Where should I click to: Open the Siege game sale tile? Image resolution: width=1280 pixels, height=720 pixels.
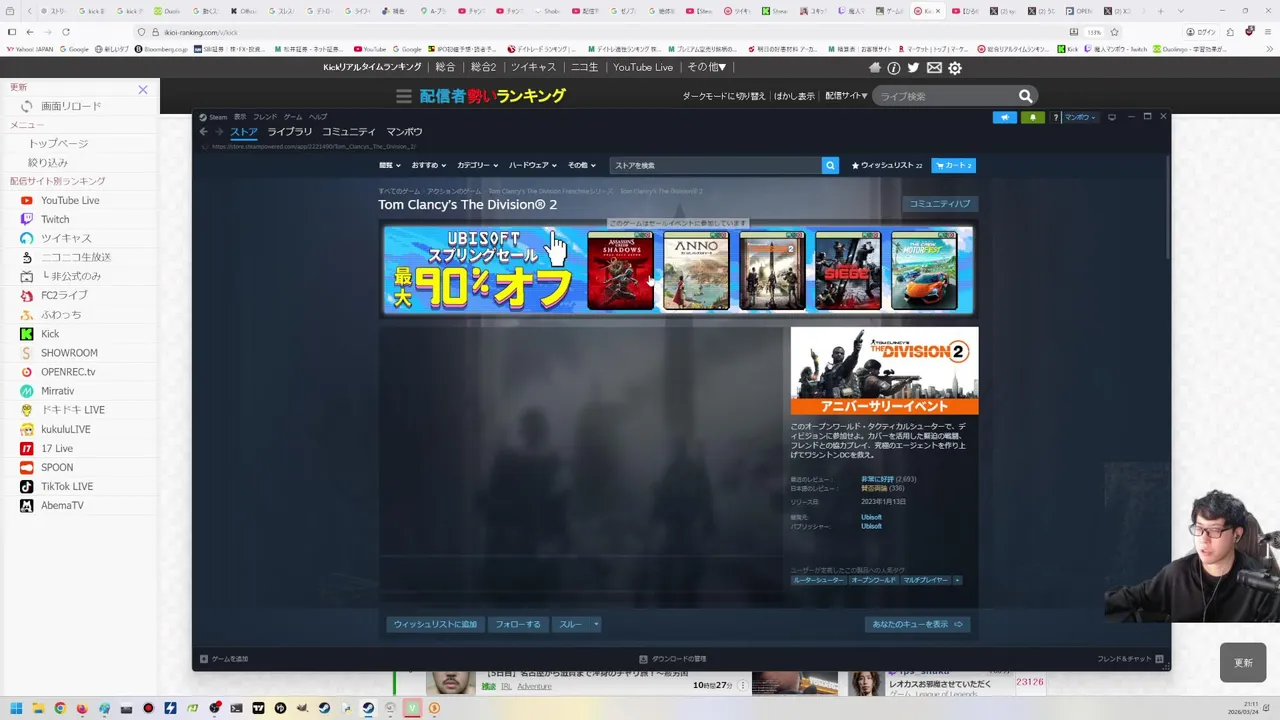848,270
